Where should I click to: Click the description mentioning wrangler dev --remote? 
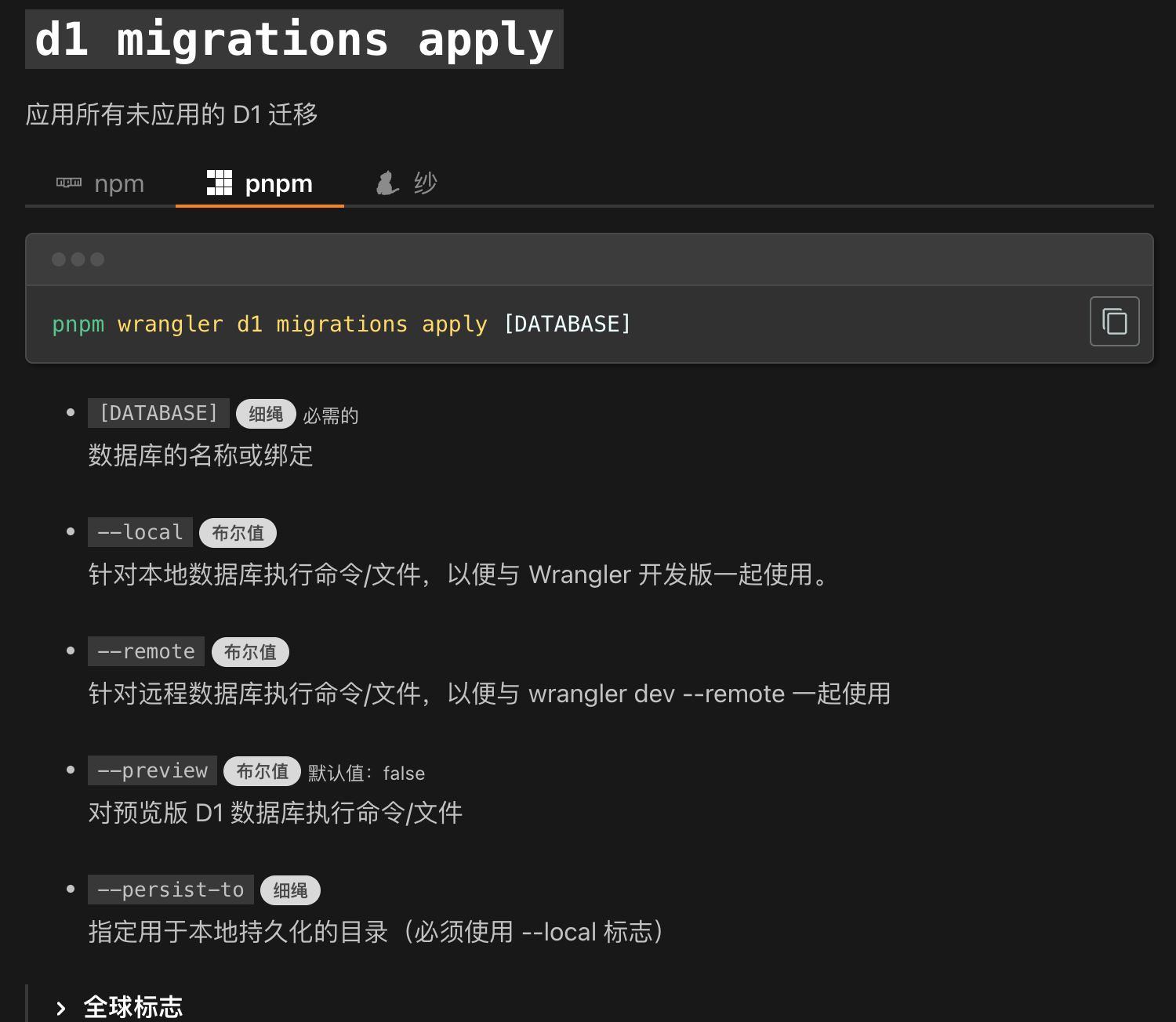click(489, 694)
